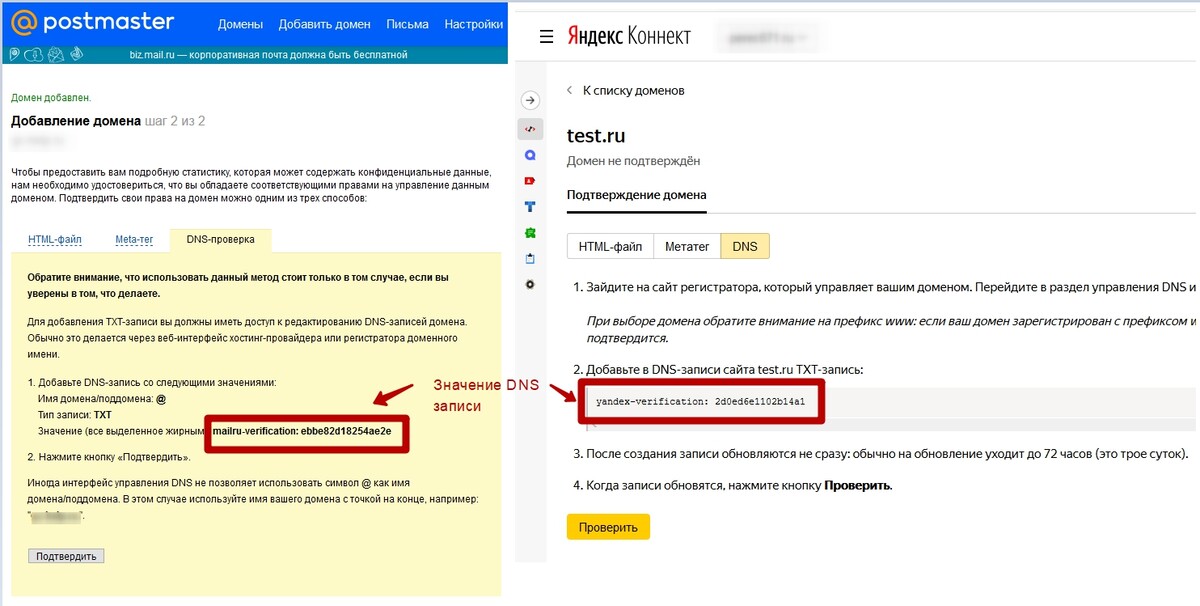
Task: Open Письма in postmaster menu
Action: [407, 24]
